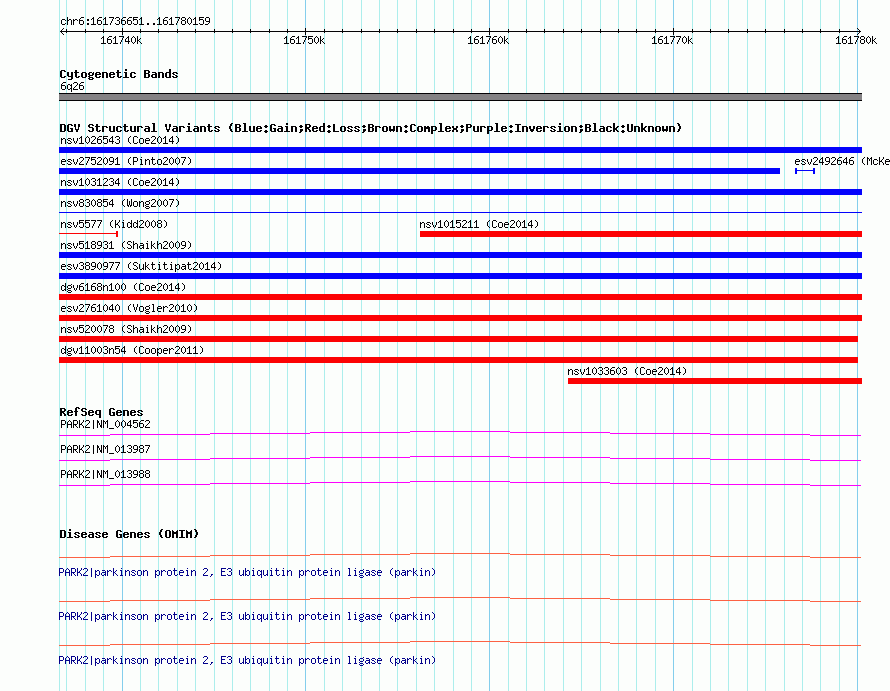Open the third PARK2 parkin OMIM link
Viewport: 890px width, 691px height.
click(x=247, y=660)
